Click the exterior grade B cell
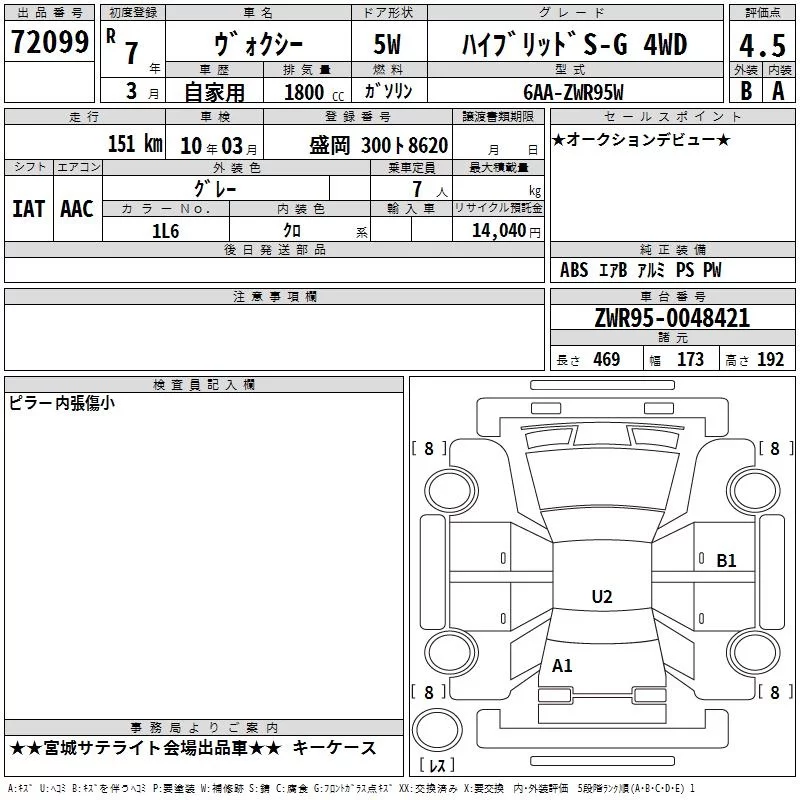The width and height of the screenshot is (800, 800). click(746, 90)
